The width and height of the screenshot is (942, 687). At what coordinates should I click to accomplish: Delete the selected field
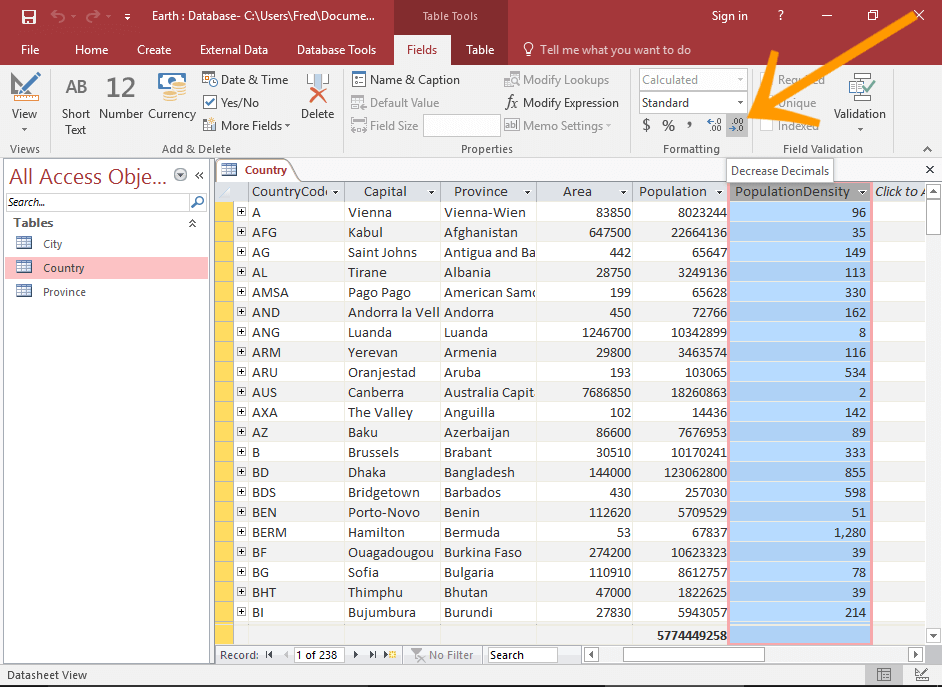[x=317, y=100]
